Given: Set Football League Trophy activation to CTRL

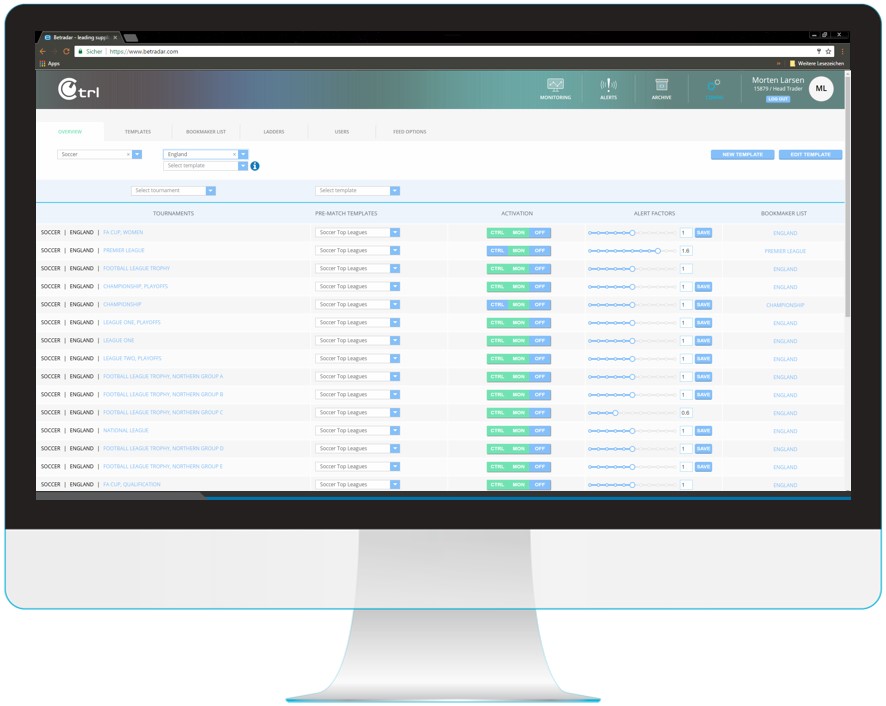Looking at the screenshot, I should [497, 269].
